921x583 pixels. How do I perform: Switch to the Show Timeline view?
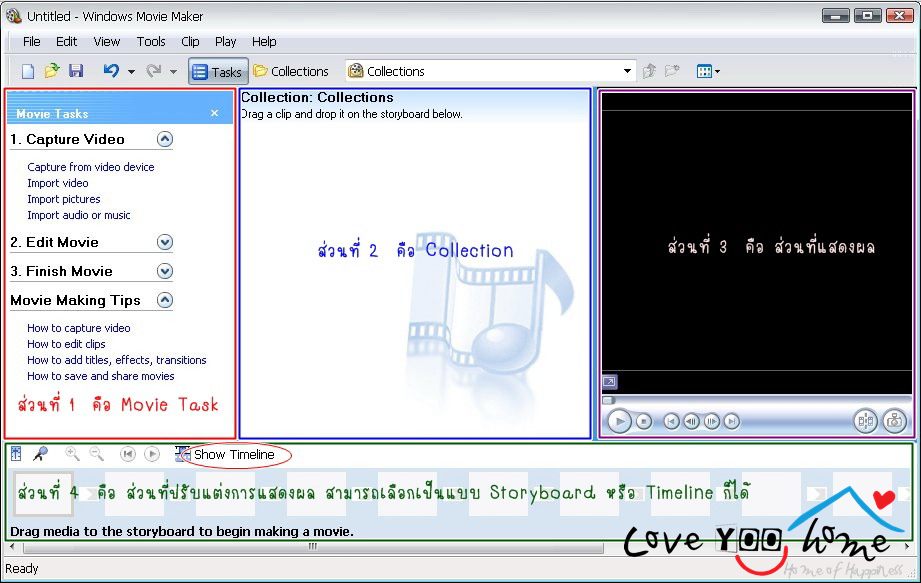226,454
